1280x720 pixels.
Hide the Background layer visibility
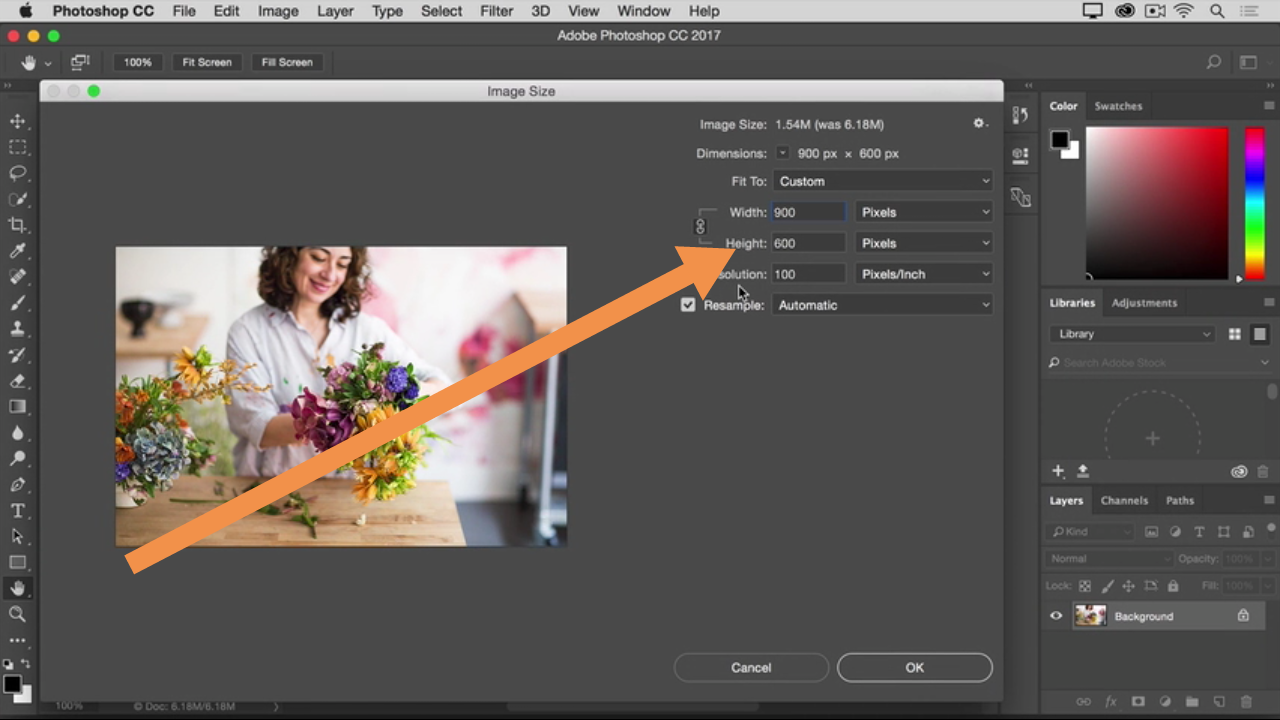[x=1056, y=616]
